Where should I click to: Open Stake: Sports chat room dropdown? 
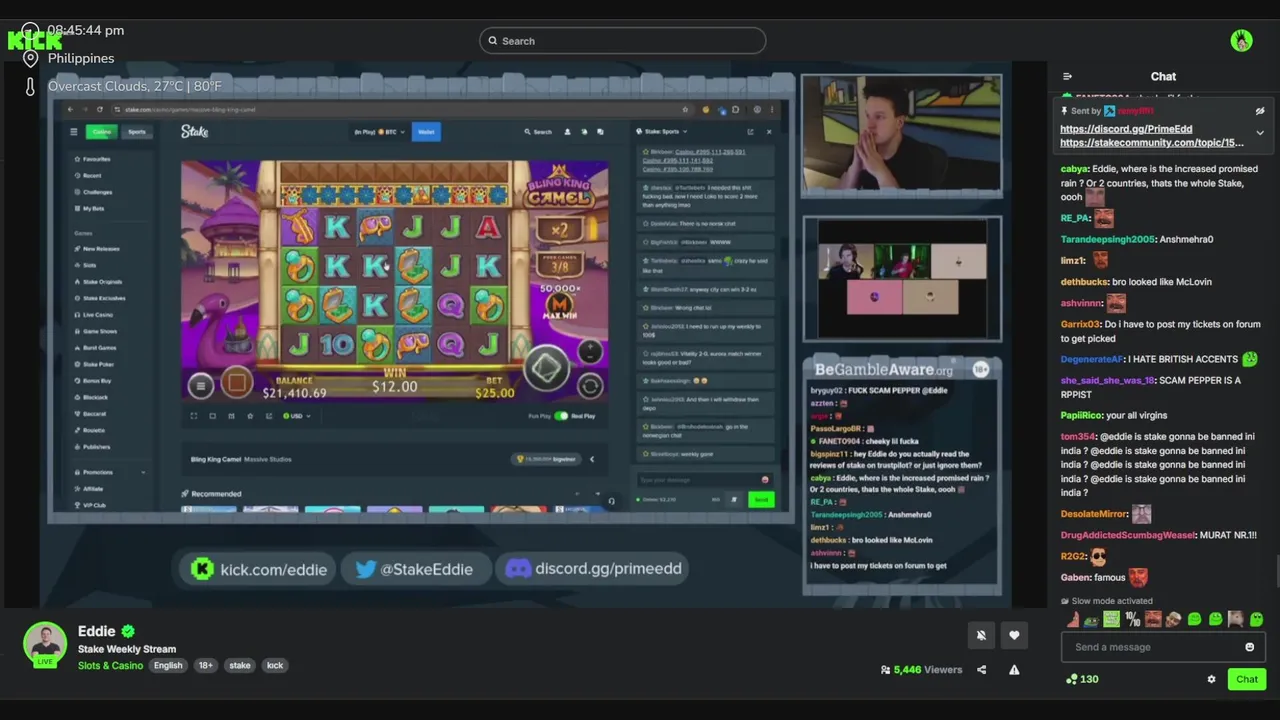point(662,132)
